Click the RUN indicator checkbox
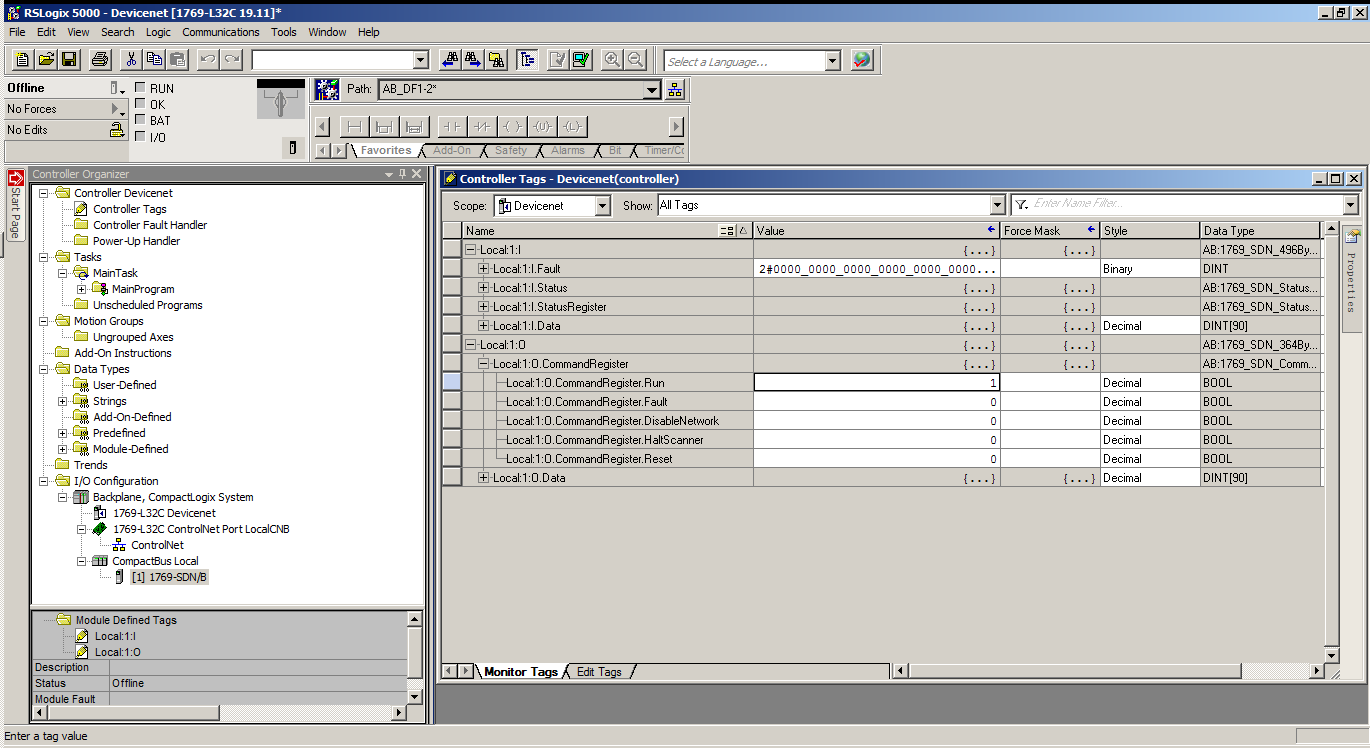Image resolution: width=1370 pixels, height=748 pixels. [x=140, y=88]
